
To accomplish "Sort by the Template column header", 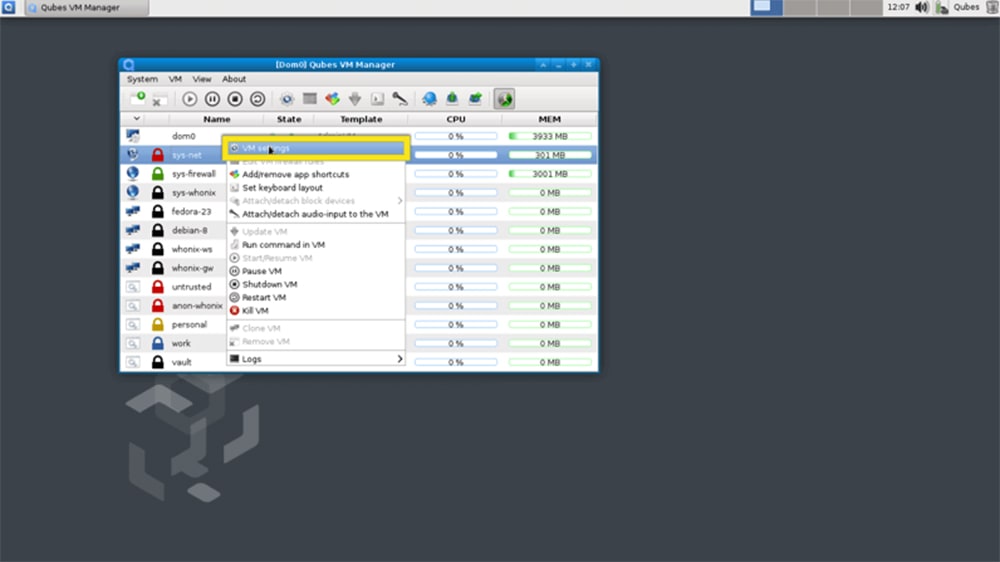I will pyautogui.click(x=361, y=119).
